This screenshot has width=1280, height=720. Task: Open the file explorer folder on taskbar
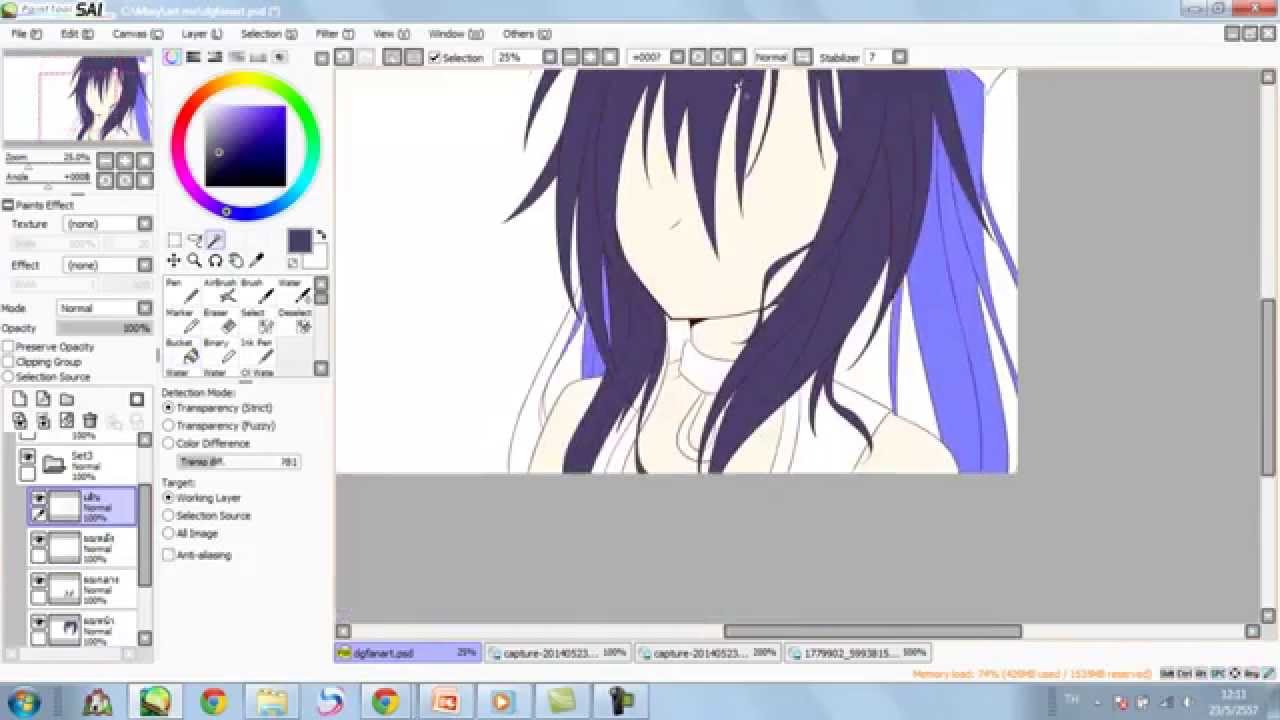(271, 701)
